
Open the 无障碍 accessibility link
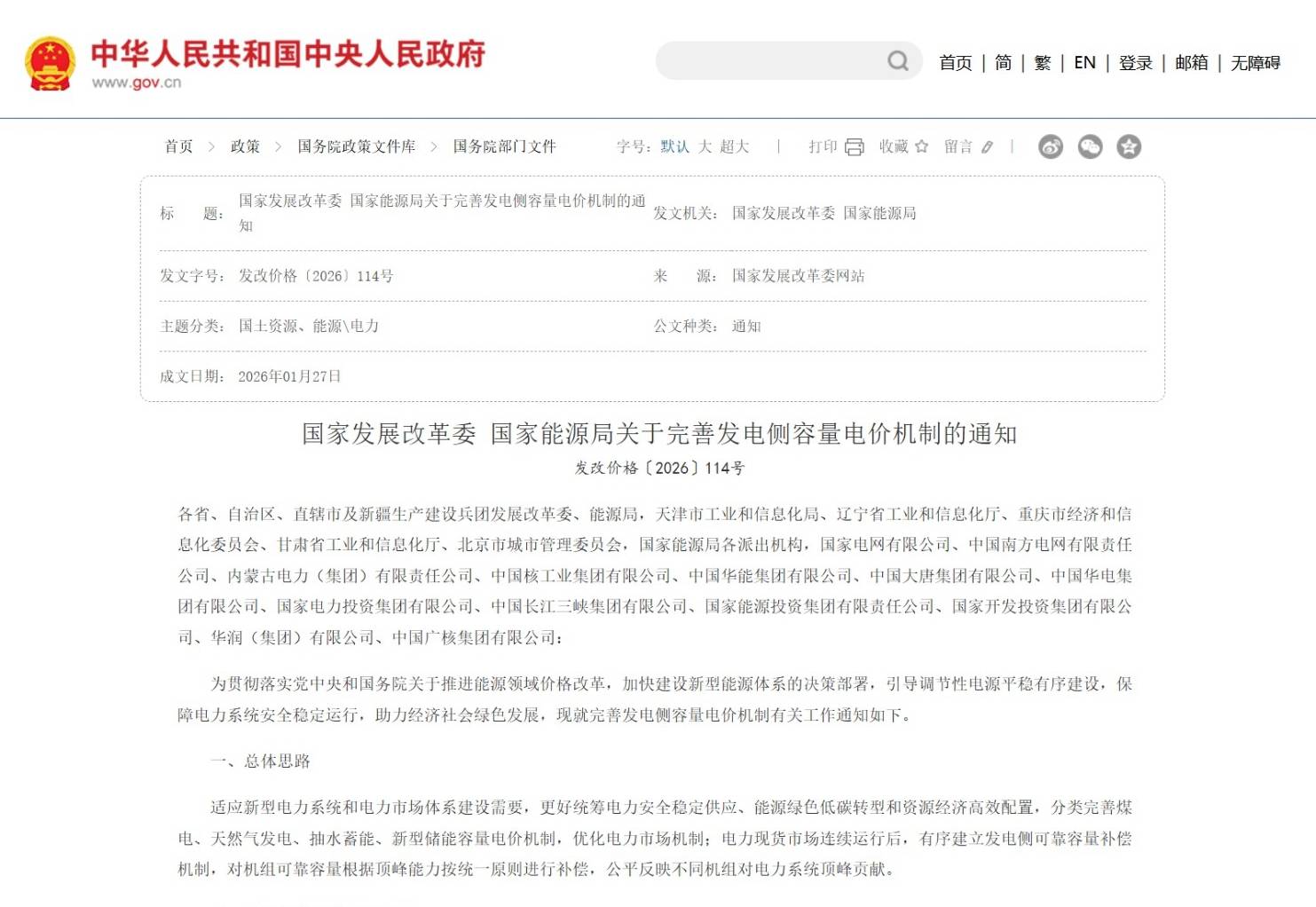1255,63
